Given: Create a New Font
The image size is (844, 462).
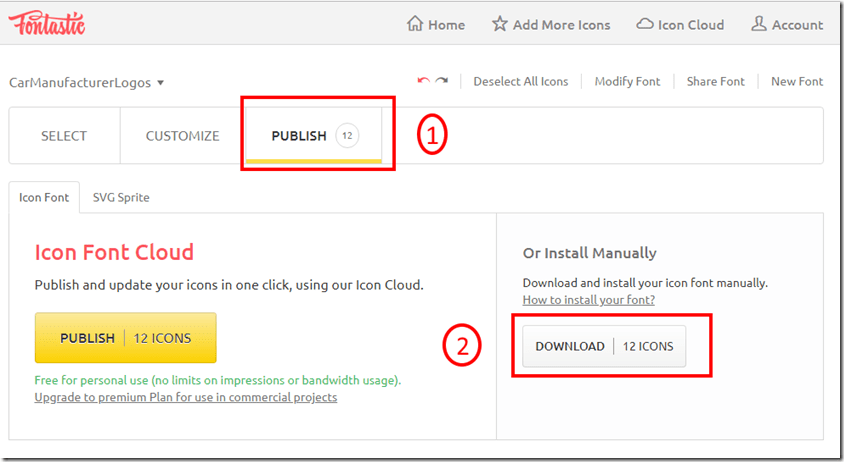Looking at the screenshot, I should [796, 82].
